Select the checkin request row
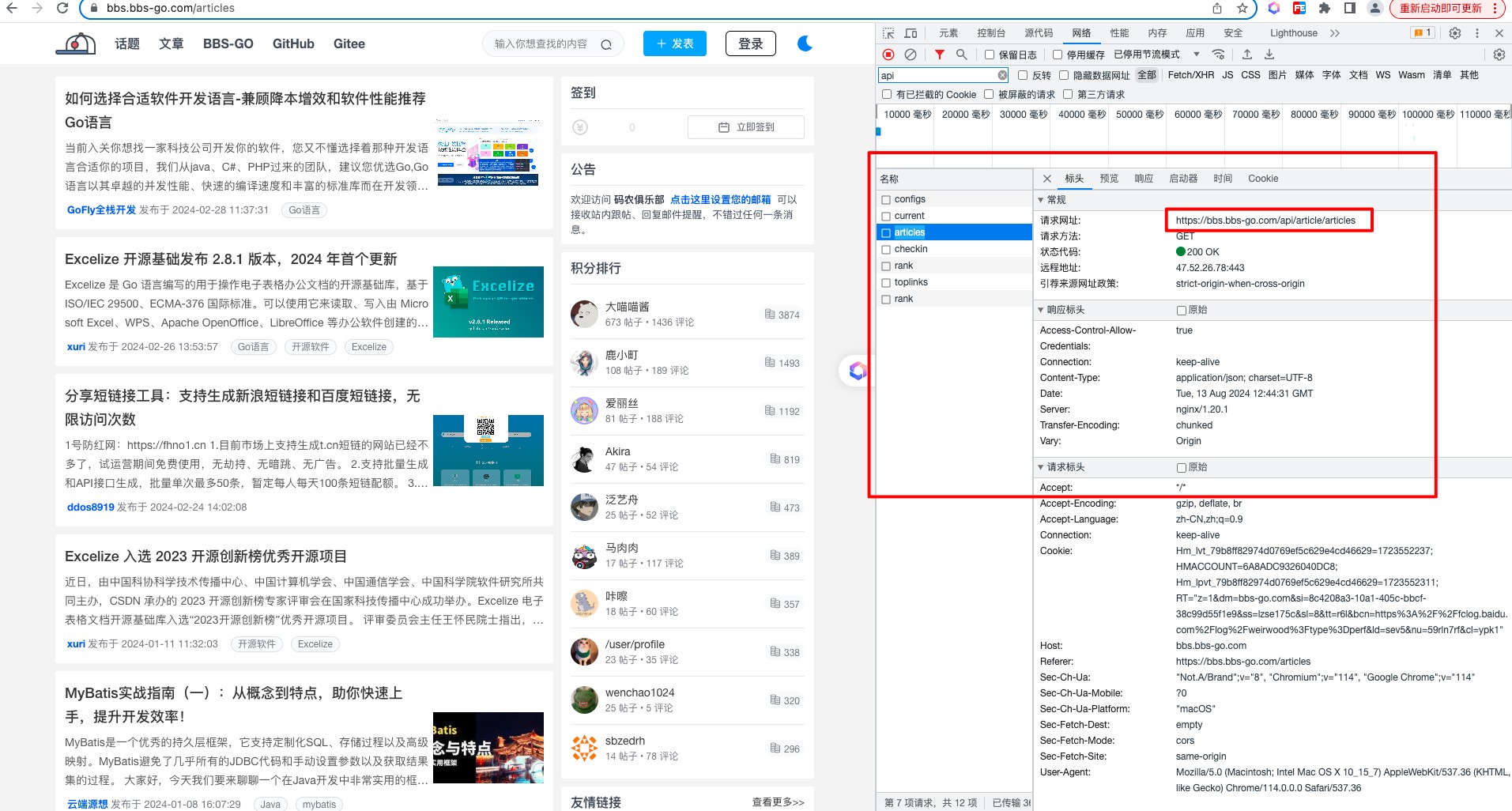 coord(954,249)
